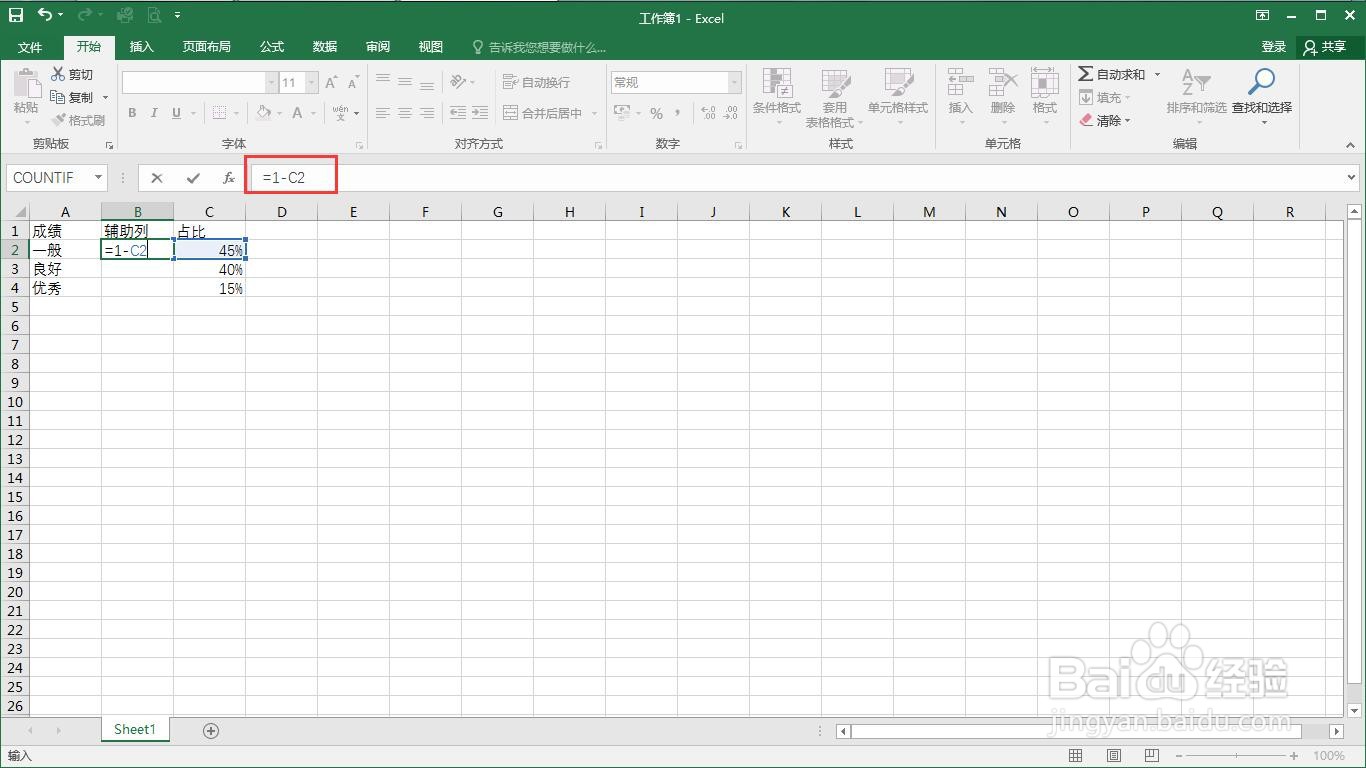Click Tell me search box (告诉我您想要做什么)
This screenshot has height=768, width=1366.
pos(539,47)
